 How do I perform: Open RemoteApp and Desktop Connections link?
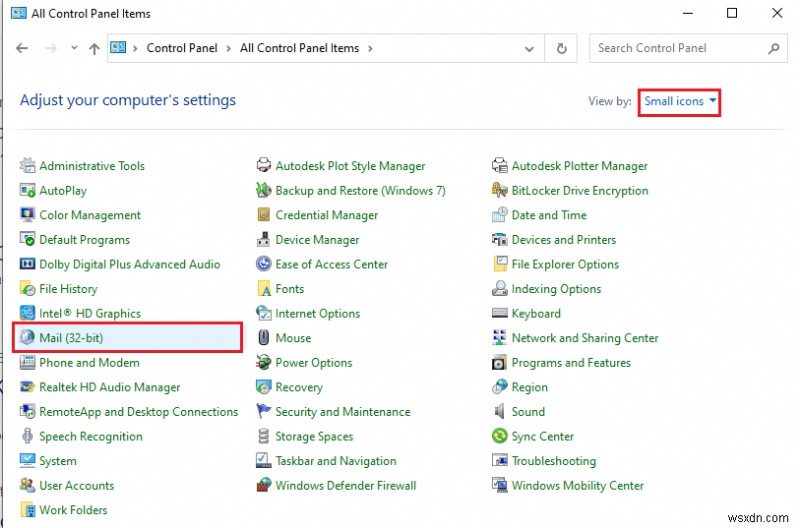[139, 412]
